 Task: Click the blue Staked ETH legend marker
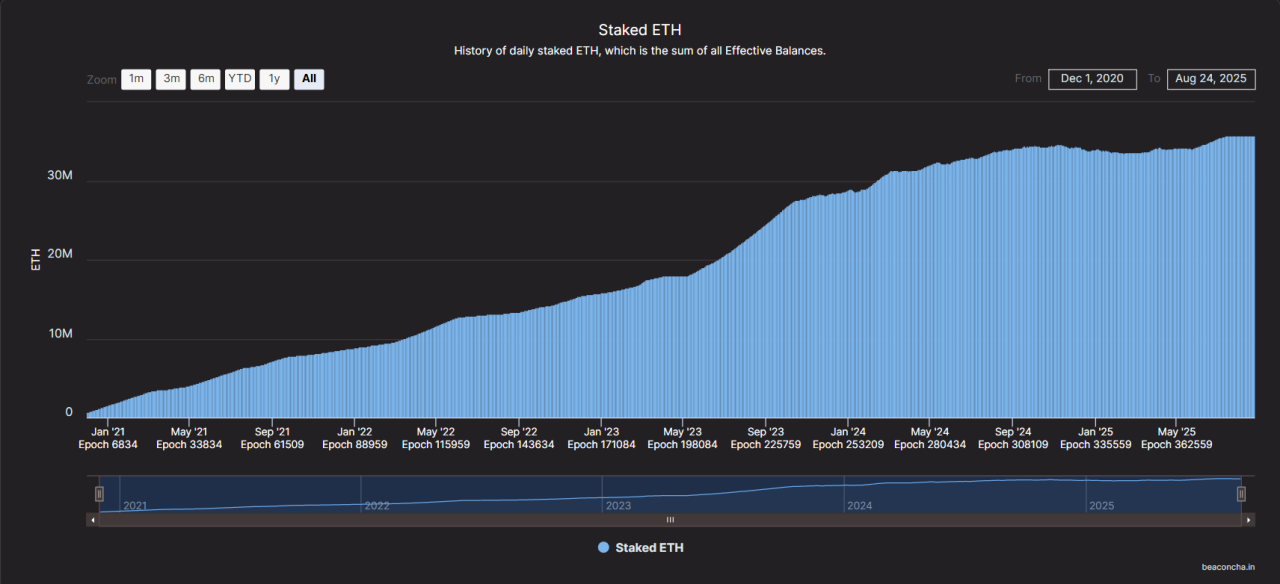click(x=603, y=548)
